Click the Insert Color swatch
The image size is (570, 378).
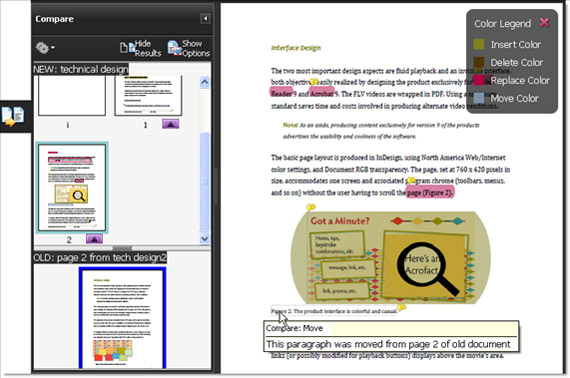(479, 44)
